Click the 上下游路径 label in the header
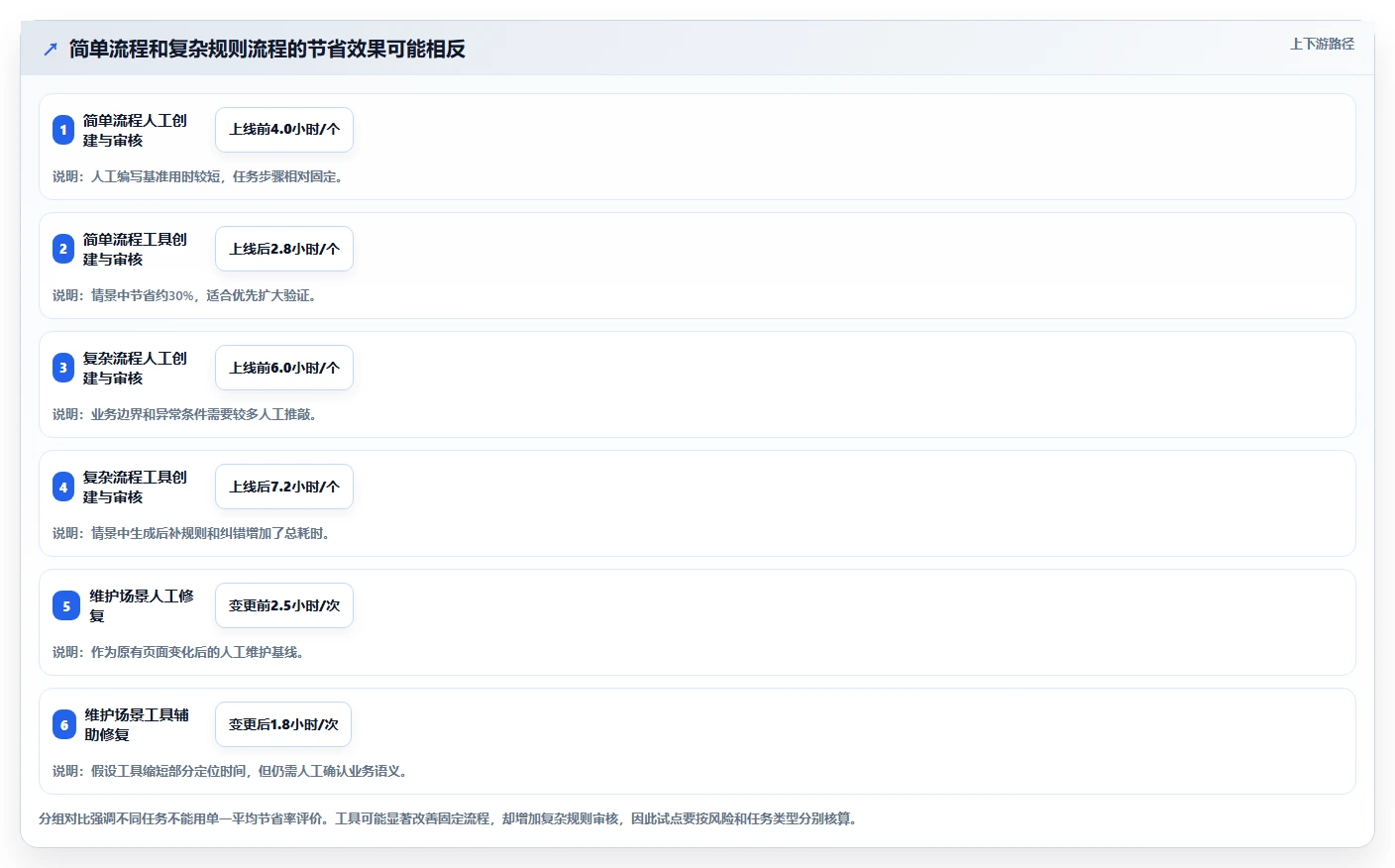 tap(1322, 44)
